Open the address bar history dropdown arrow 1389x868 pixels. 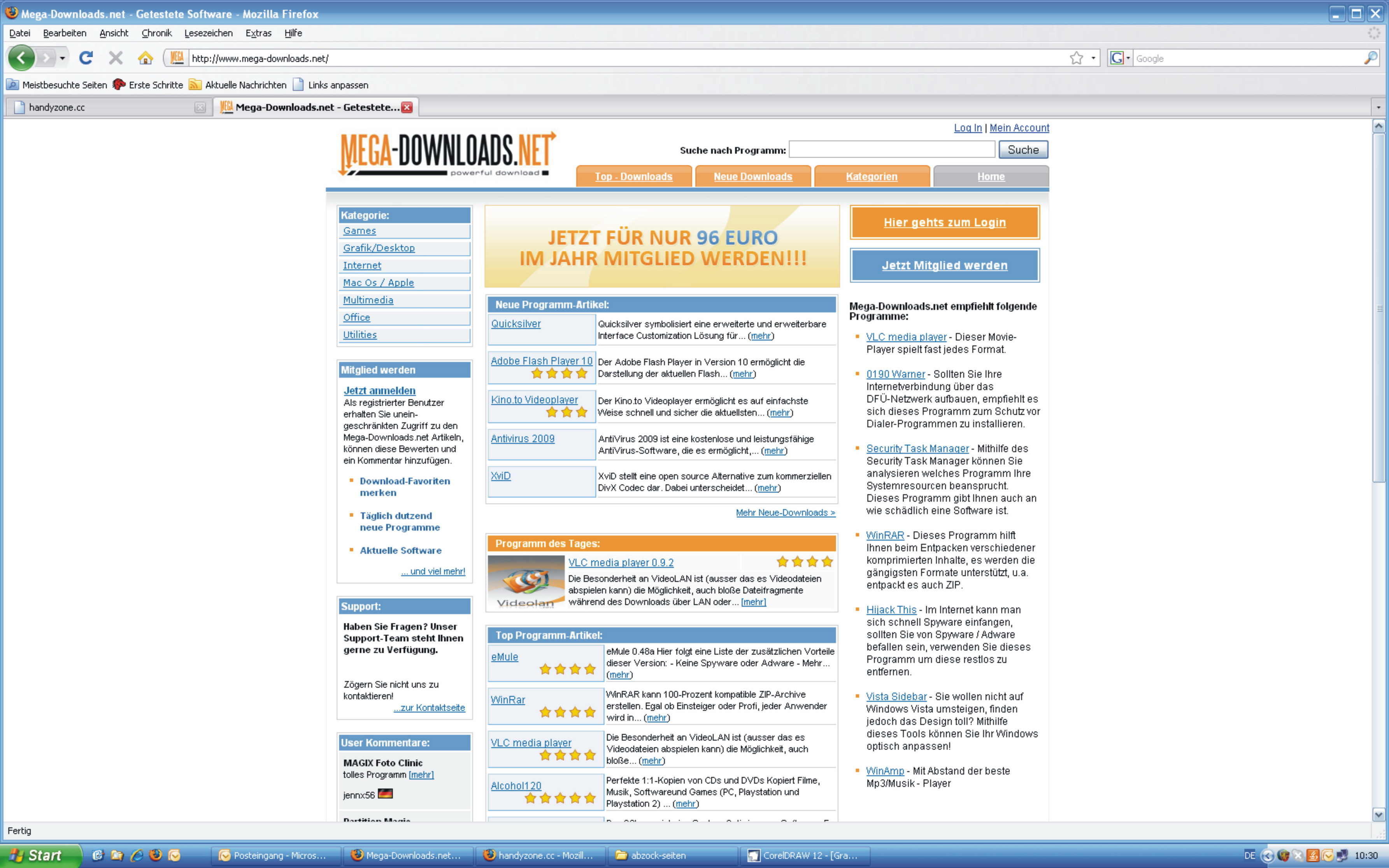[1093, 58]
